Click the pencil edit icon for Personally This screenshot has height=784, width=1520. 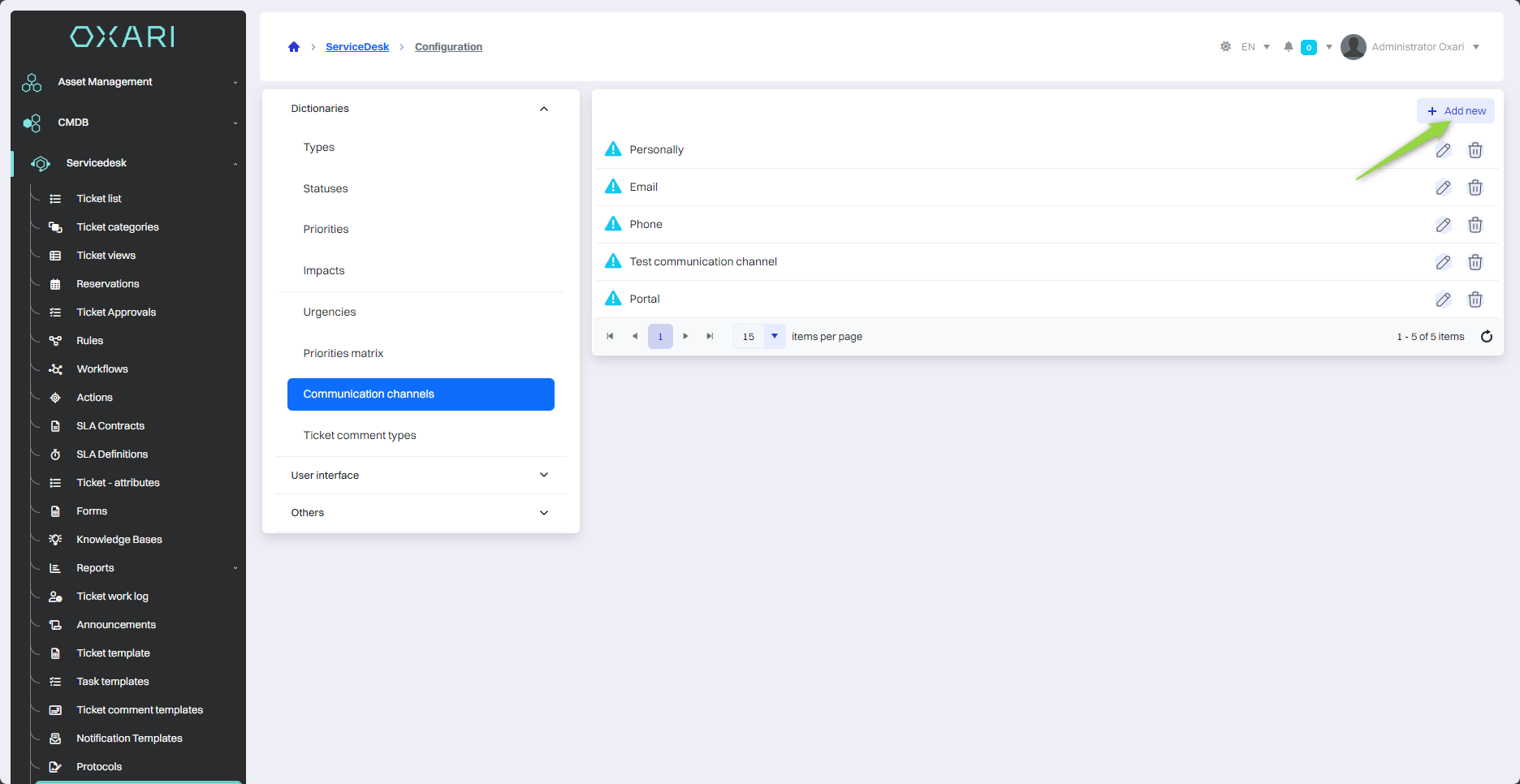(1443, 150)
